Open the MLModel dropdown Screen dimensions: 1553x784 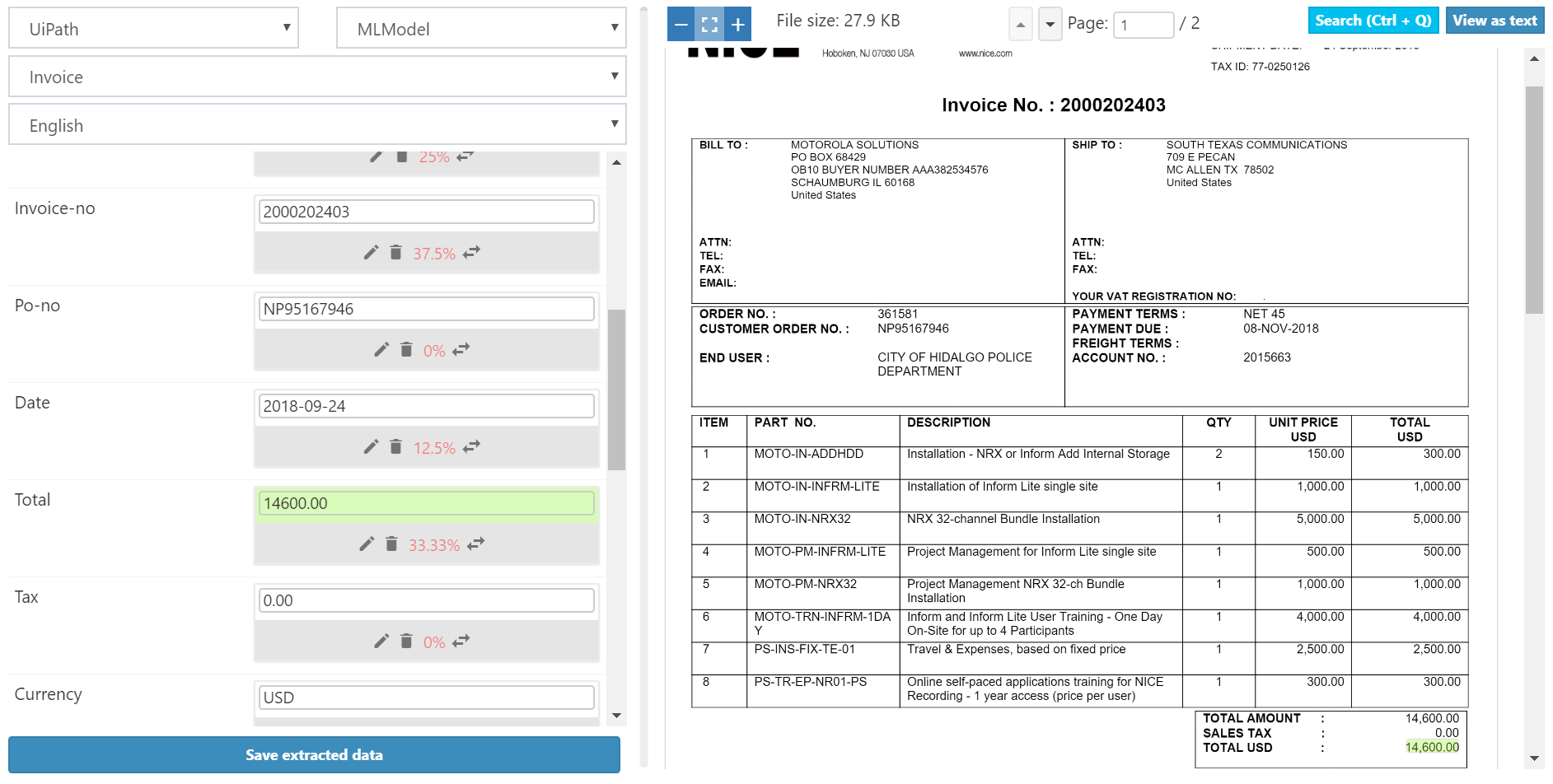point(481,28)
